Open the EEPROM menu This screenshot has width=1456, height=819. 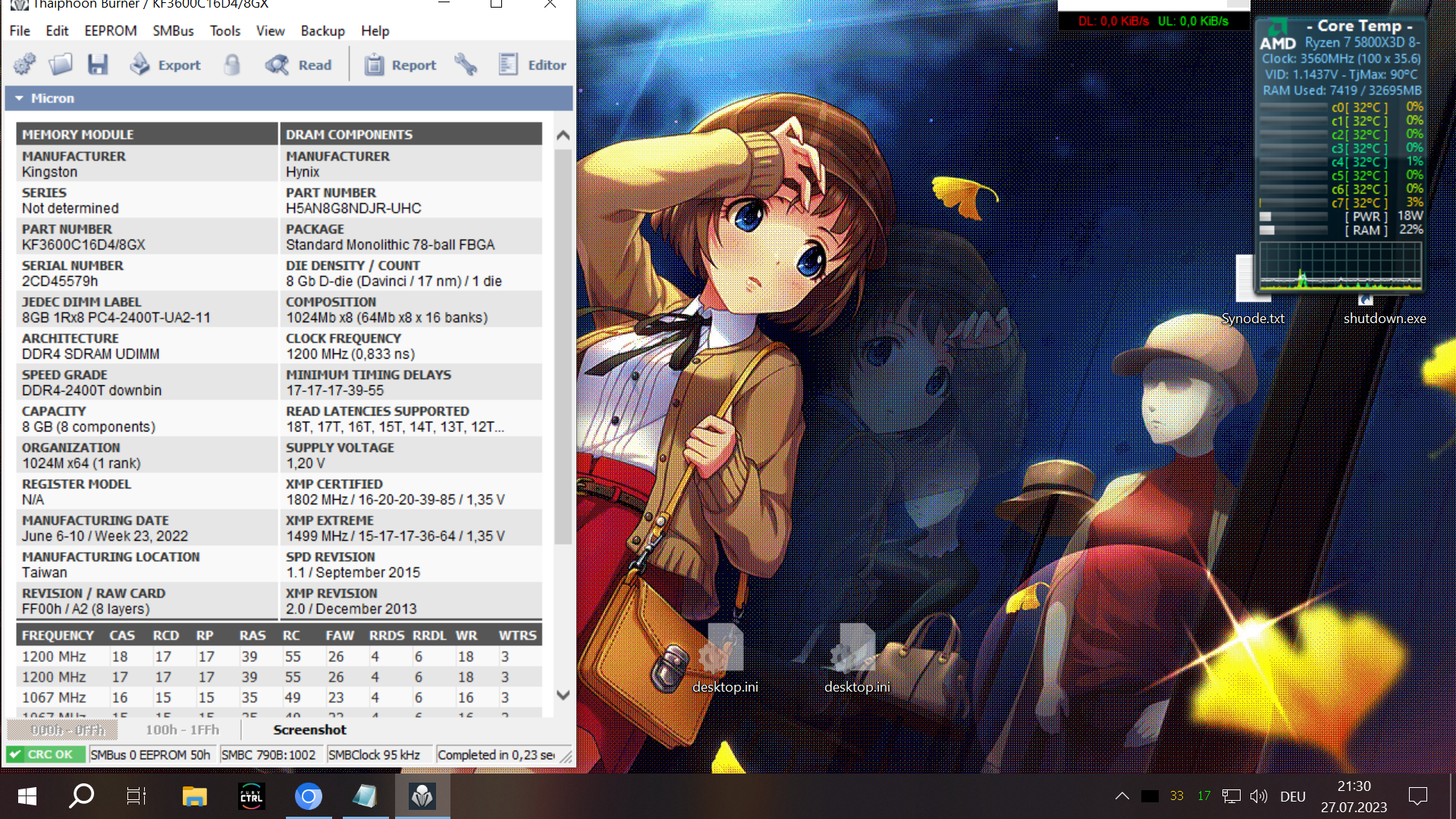[111, 31]
